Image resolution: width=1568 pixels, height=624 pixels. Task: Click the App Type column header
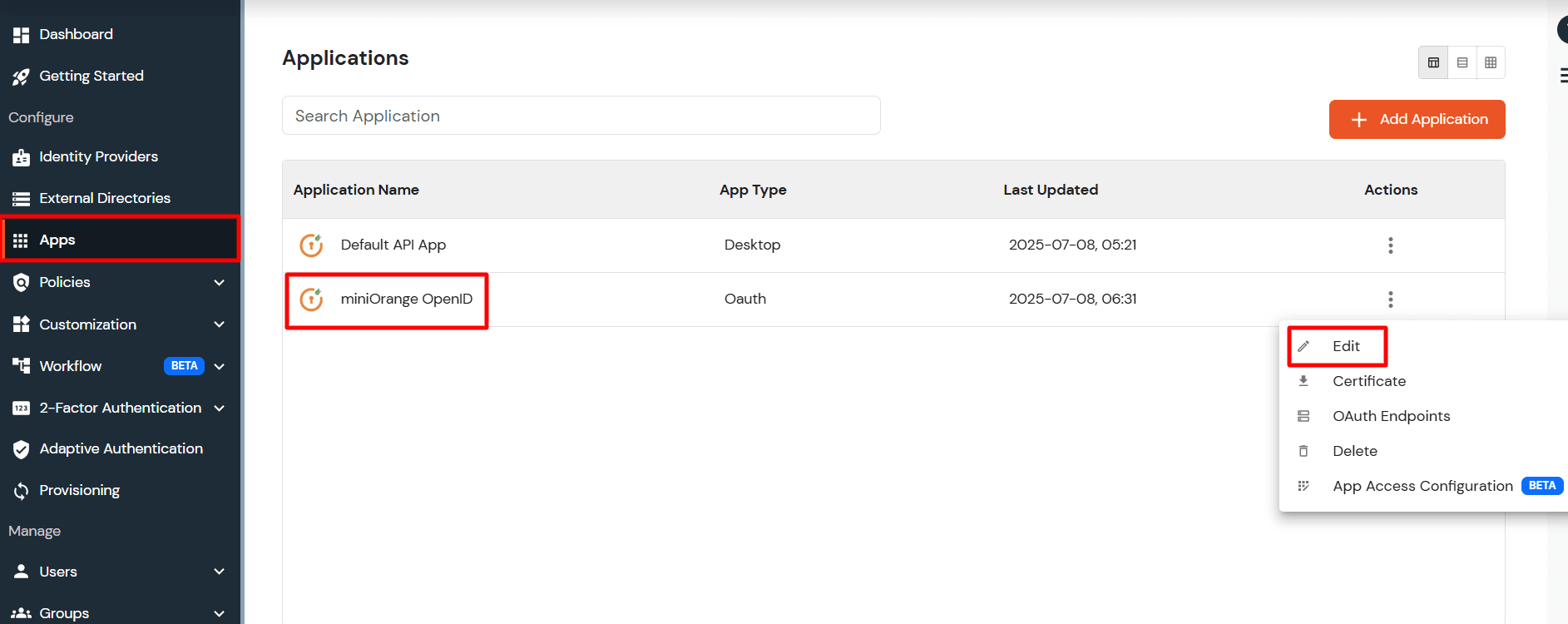[x=753, y=190]
